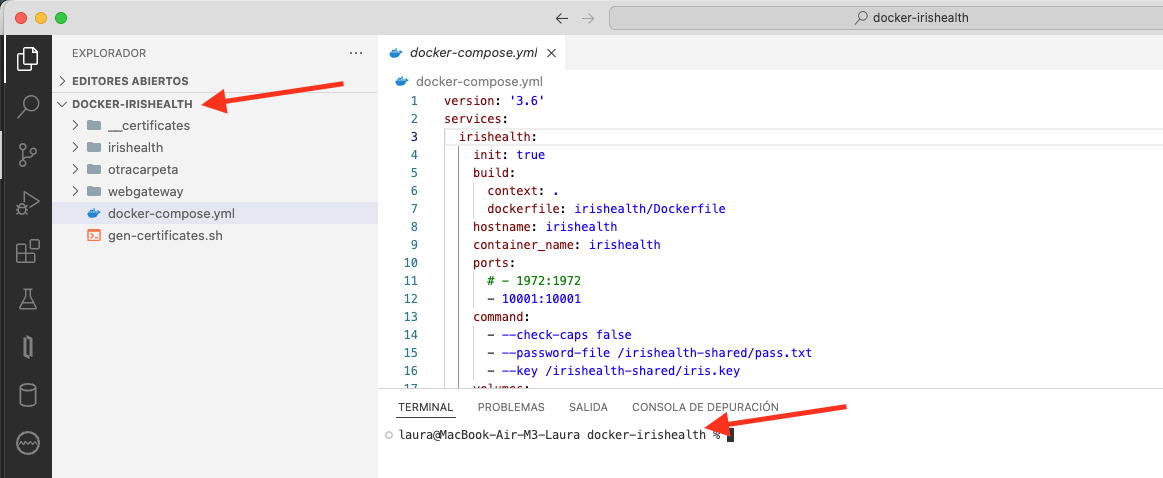This screenshot has width=1163, height=478.
Task: Click the database icon in activity bar
Action: (27, 395)
